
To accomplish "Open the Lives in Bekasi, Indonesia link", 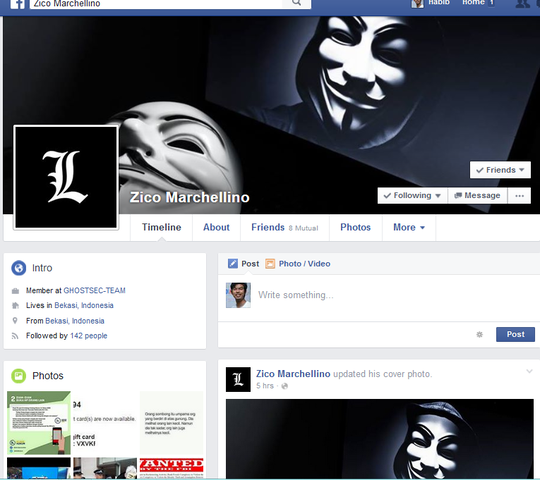I will [x=84, y=305].
